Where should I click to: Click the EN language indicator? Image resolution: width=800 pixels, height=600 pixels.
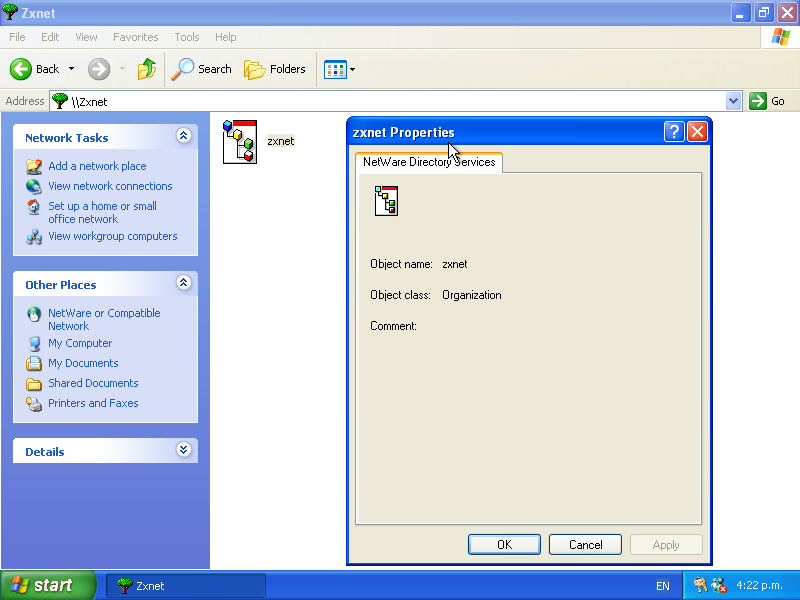click(662, 586)
